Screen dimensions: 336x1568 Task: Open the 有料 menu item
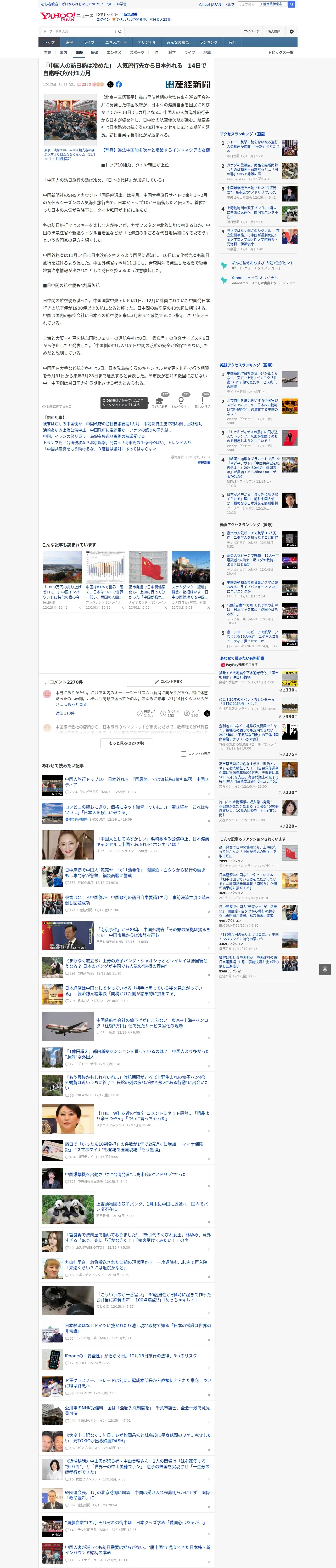click(x=232, y=43)
